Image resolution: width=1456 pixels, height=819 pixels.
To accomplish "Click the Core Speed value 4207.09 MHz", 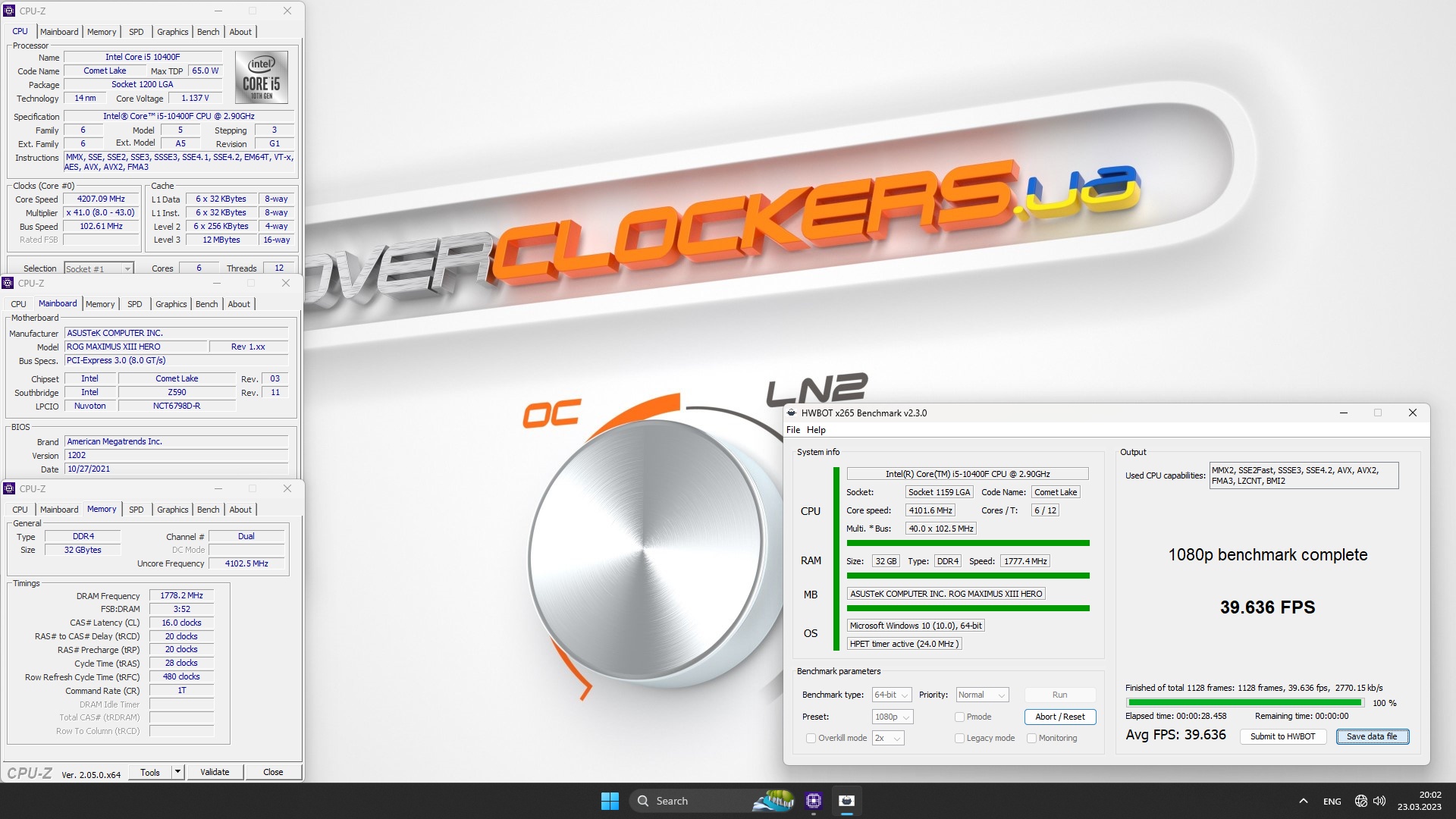I will (101, 199).
